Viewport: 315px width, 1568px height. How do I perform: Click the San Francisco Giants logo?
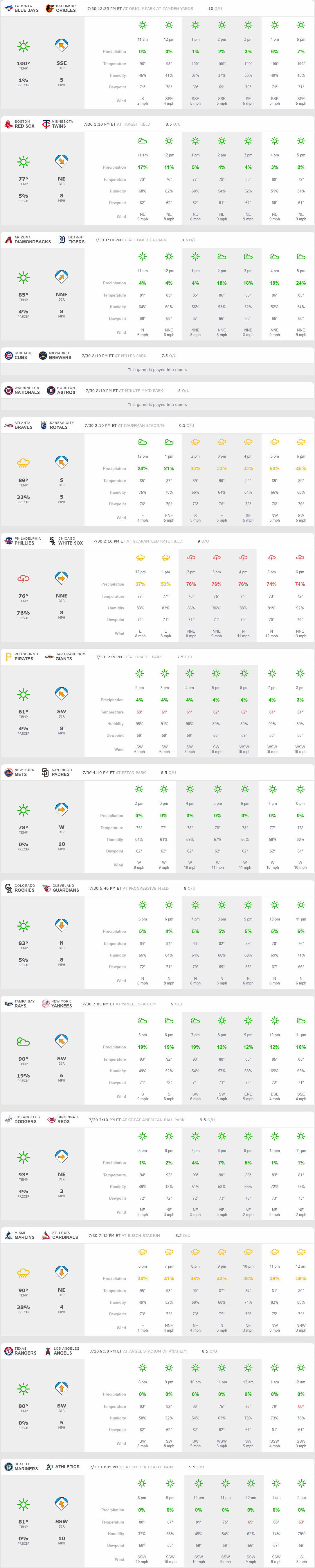pos(49,657)
